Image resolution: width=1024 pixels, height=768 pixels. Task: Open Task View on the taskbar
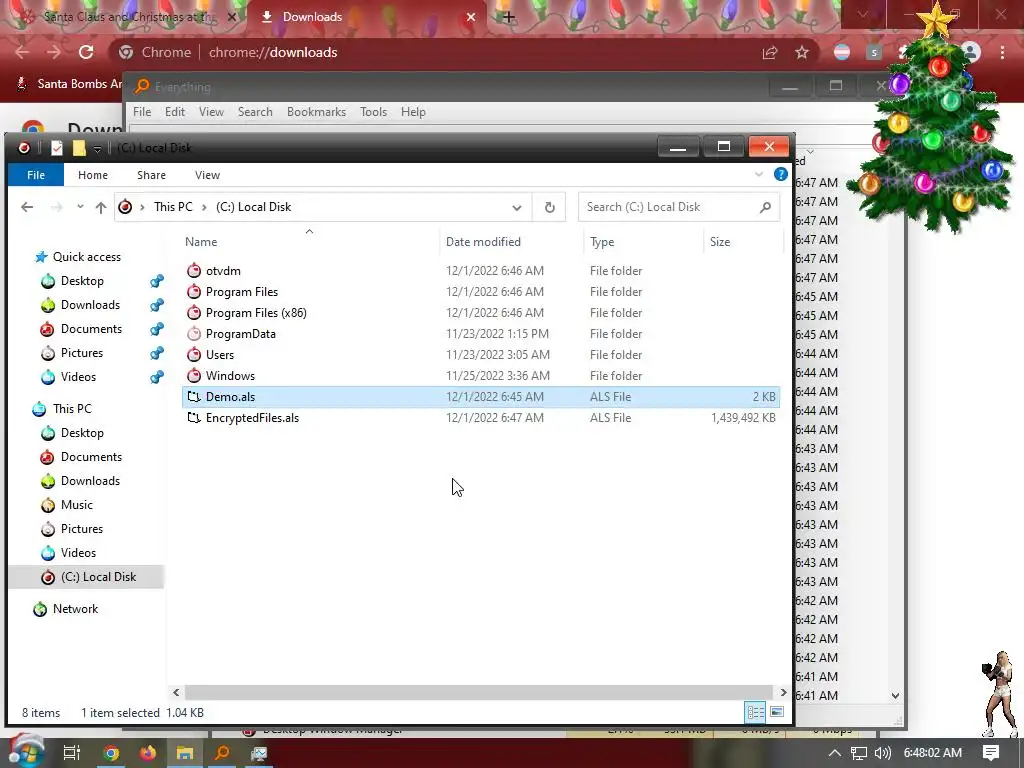coord(72,753)
